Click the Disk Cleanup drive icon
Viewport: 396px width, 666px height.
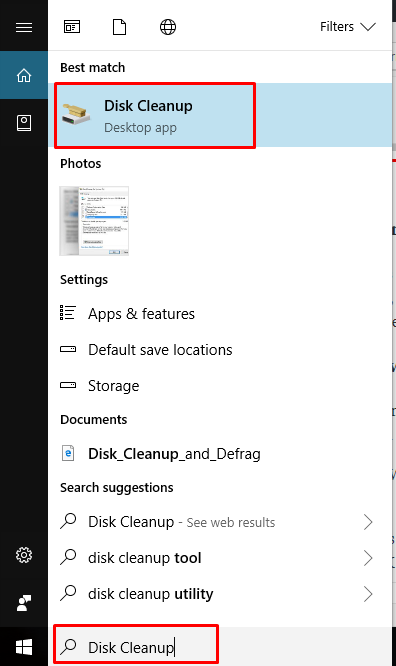[76, 114]
